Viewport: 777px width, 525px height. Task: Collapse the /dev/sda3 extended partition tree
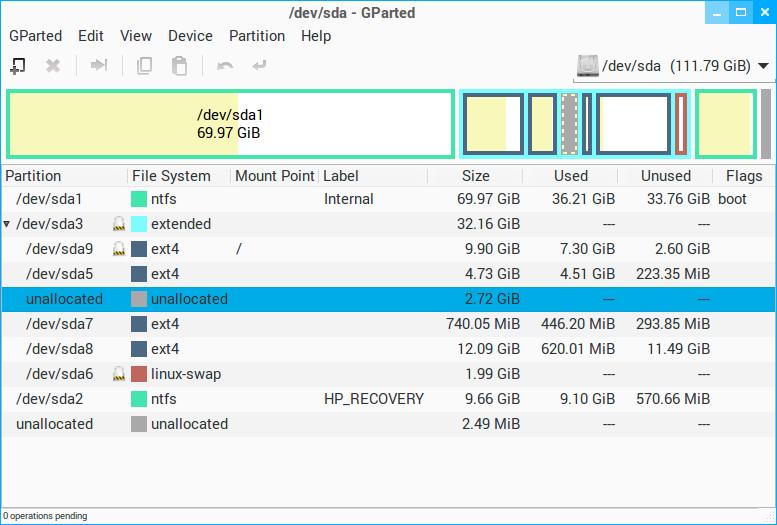pyautogui.click(x=8, y=224)
